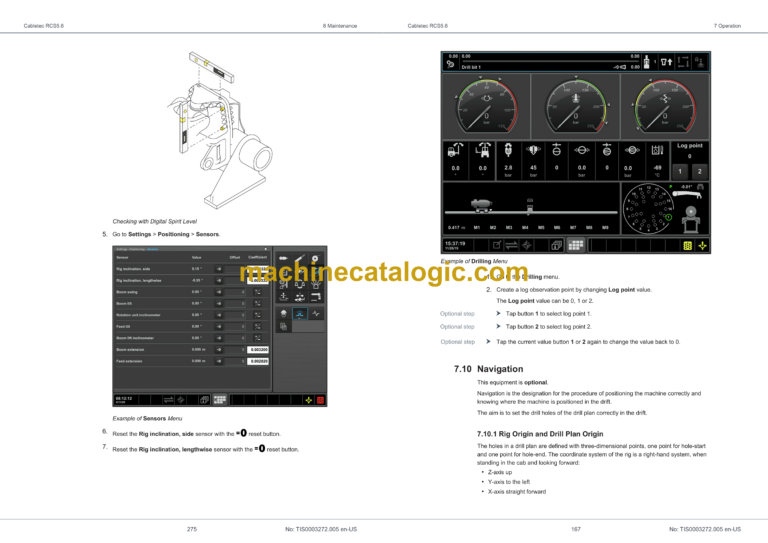Select the Feed tilt offset field
The image size is (768, 543).
(235, 327)
